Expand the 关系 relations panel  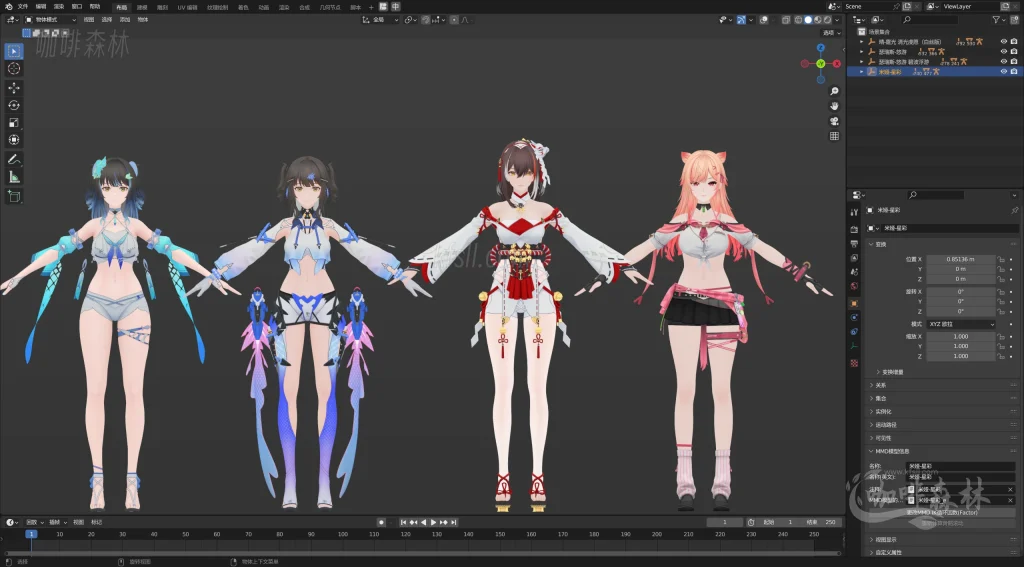880,385
